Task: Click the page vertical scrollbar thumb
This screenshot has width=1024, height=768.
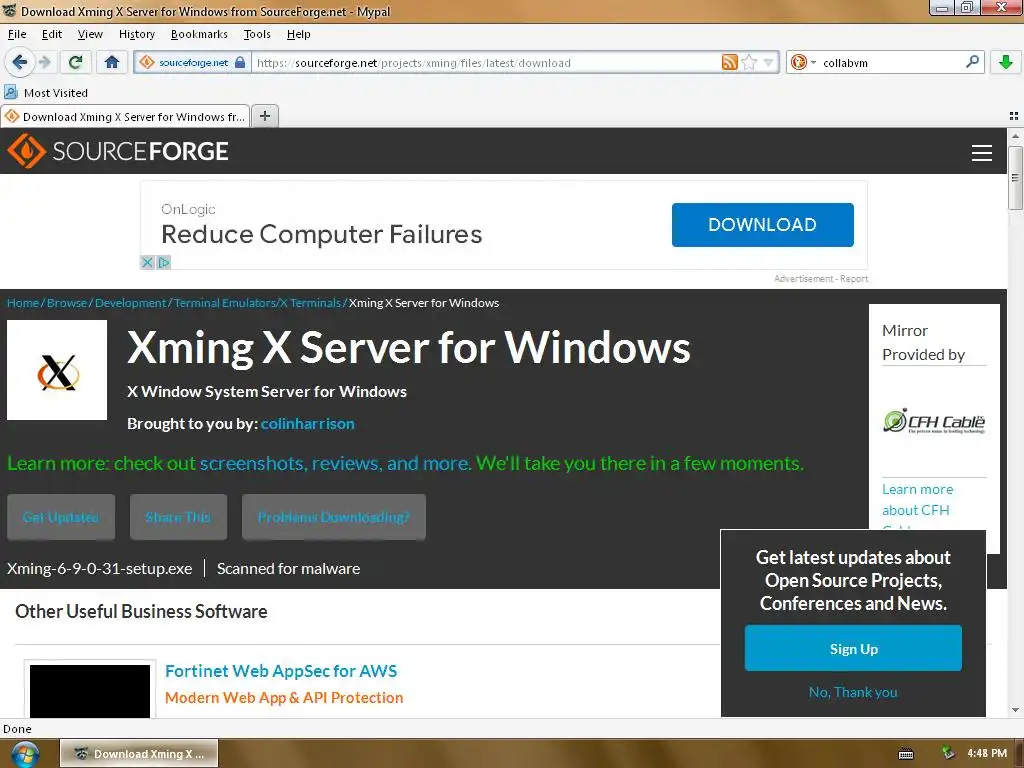Action: tap(1015, 177)
